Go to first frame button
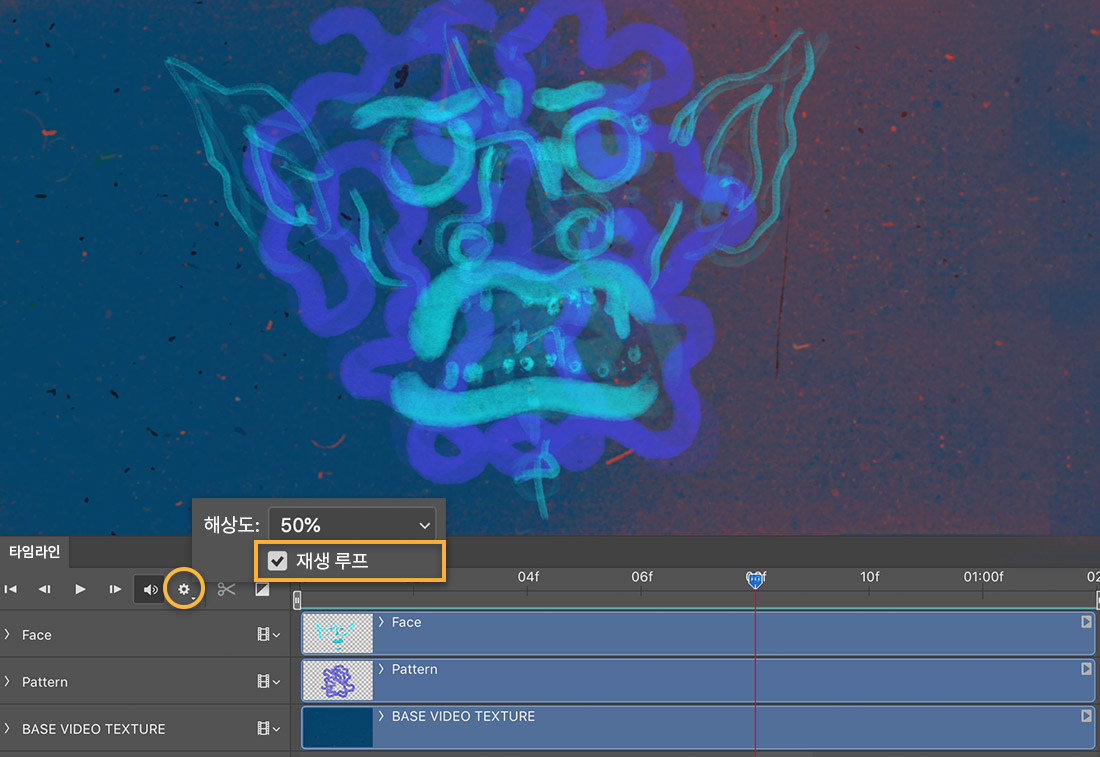The height and width of the screenshot is (757, 1100). (x=11, y=589)
